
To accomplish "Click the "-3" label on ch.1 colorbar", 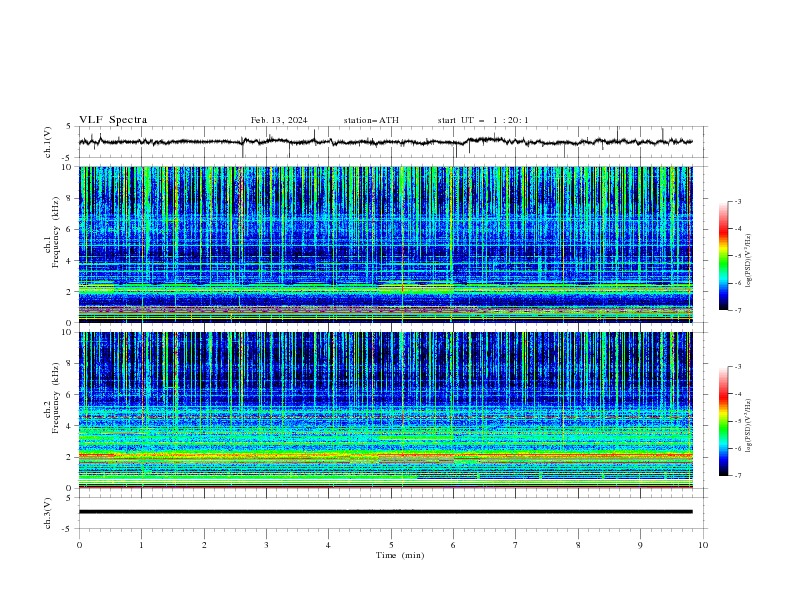I will pos(738,201).
